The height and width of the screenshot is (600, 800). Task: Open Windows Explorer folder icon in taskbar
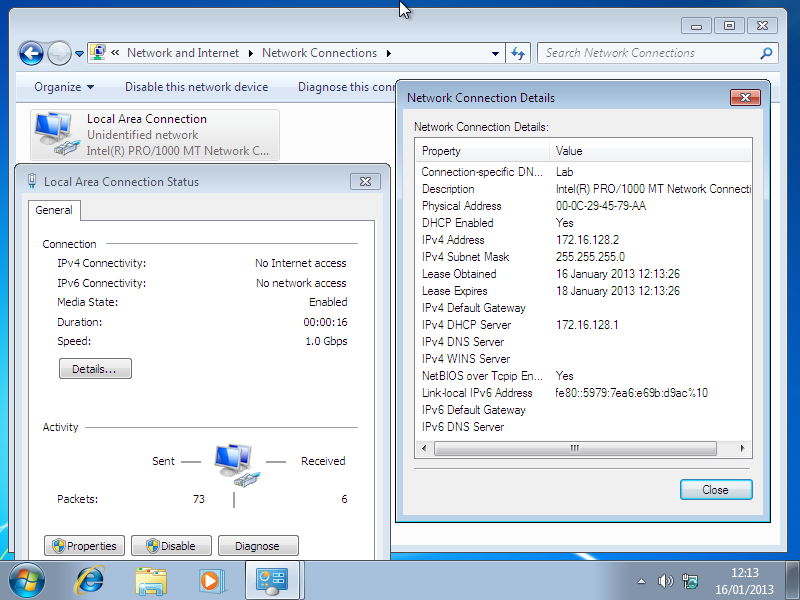tap(151, 579)
